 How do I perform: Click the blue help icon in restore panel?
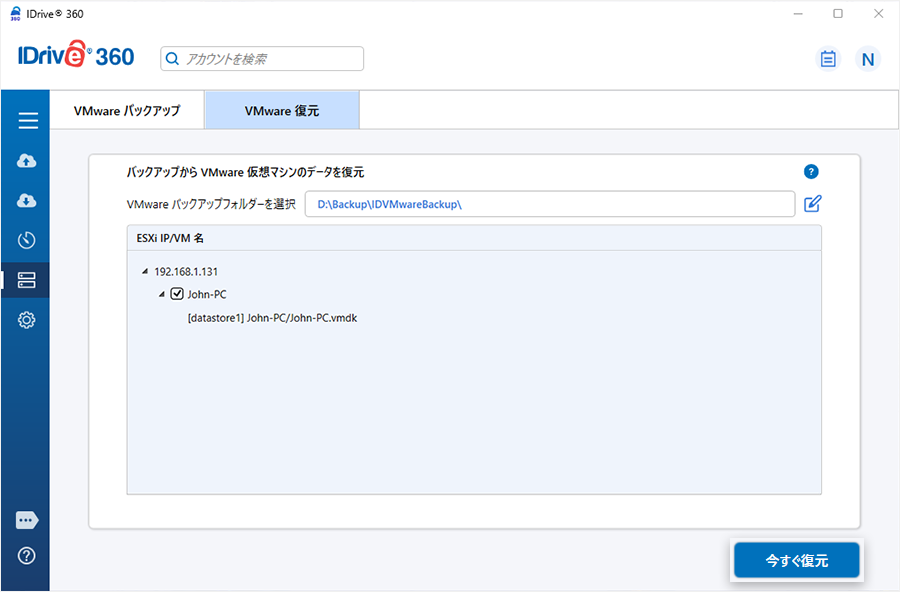click(x=811, y=172)
